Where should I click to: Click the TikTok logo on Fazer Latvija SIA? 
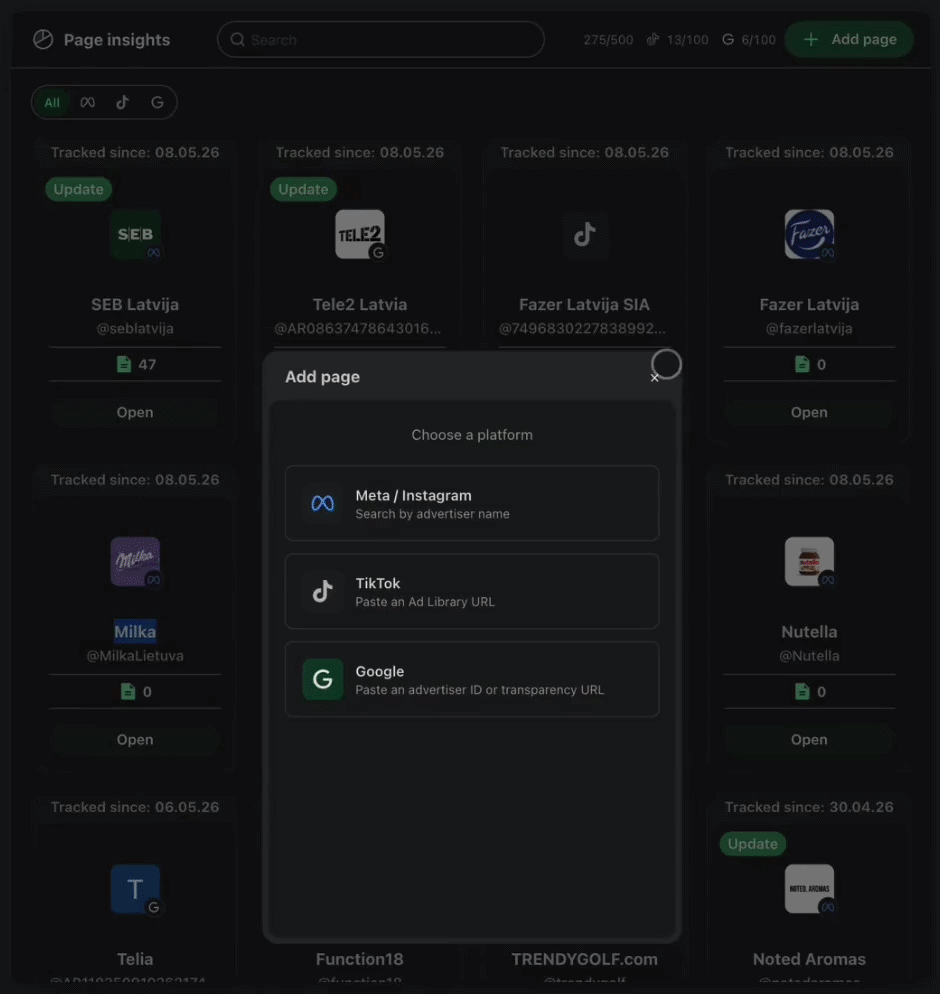[x=584, y=235]
